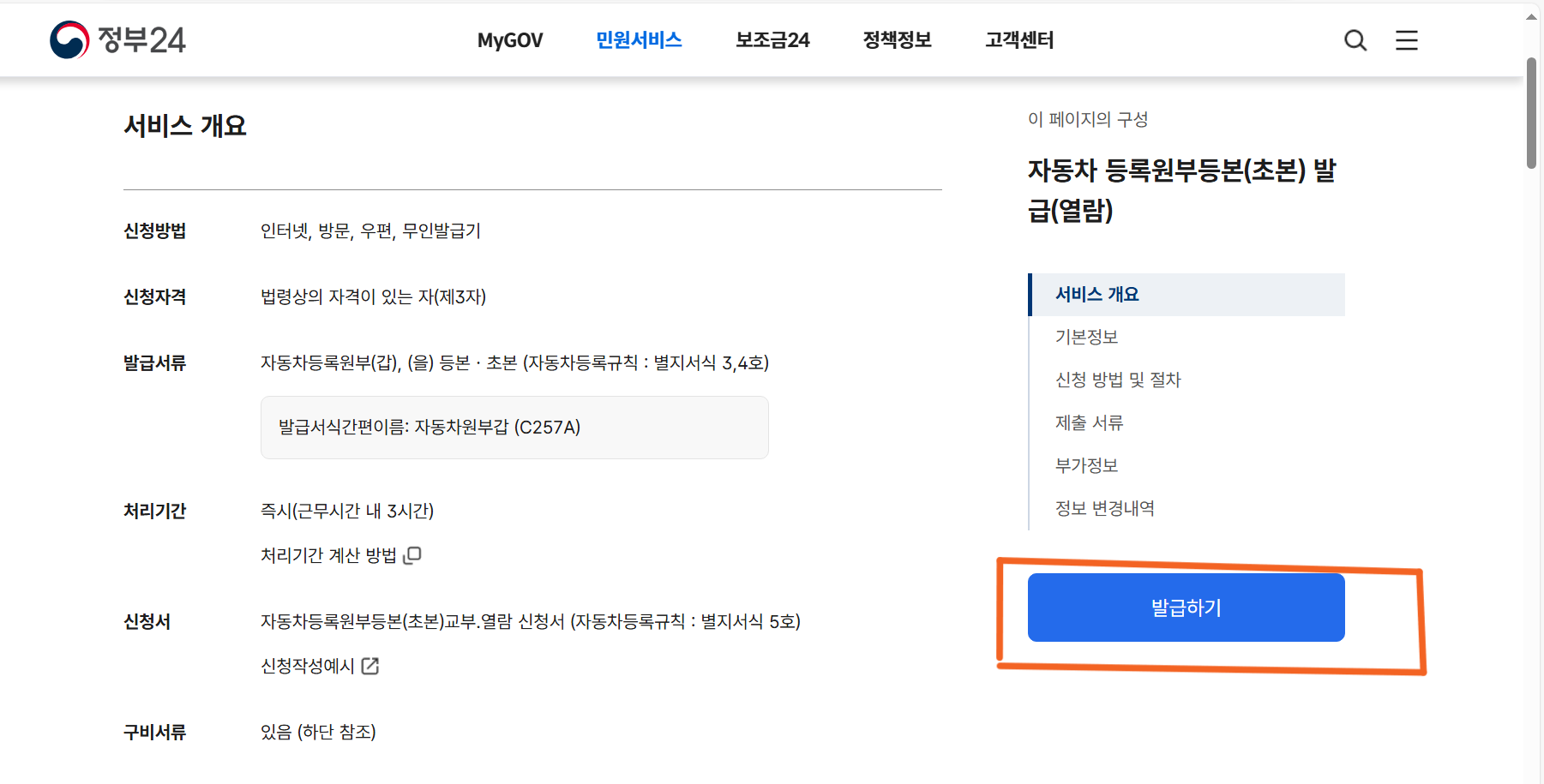Click the 신청방법 row label

pyautogui.click(x=154, y=231)
